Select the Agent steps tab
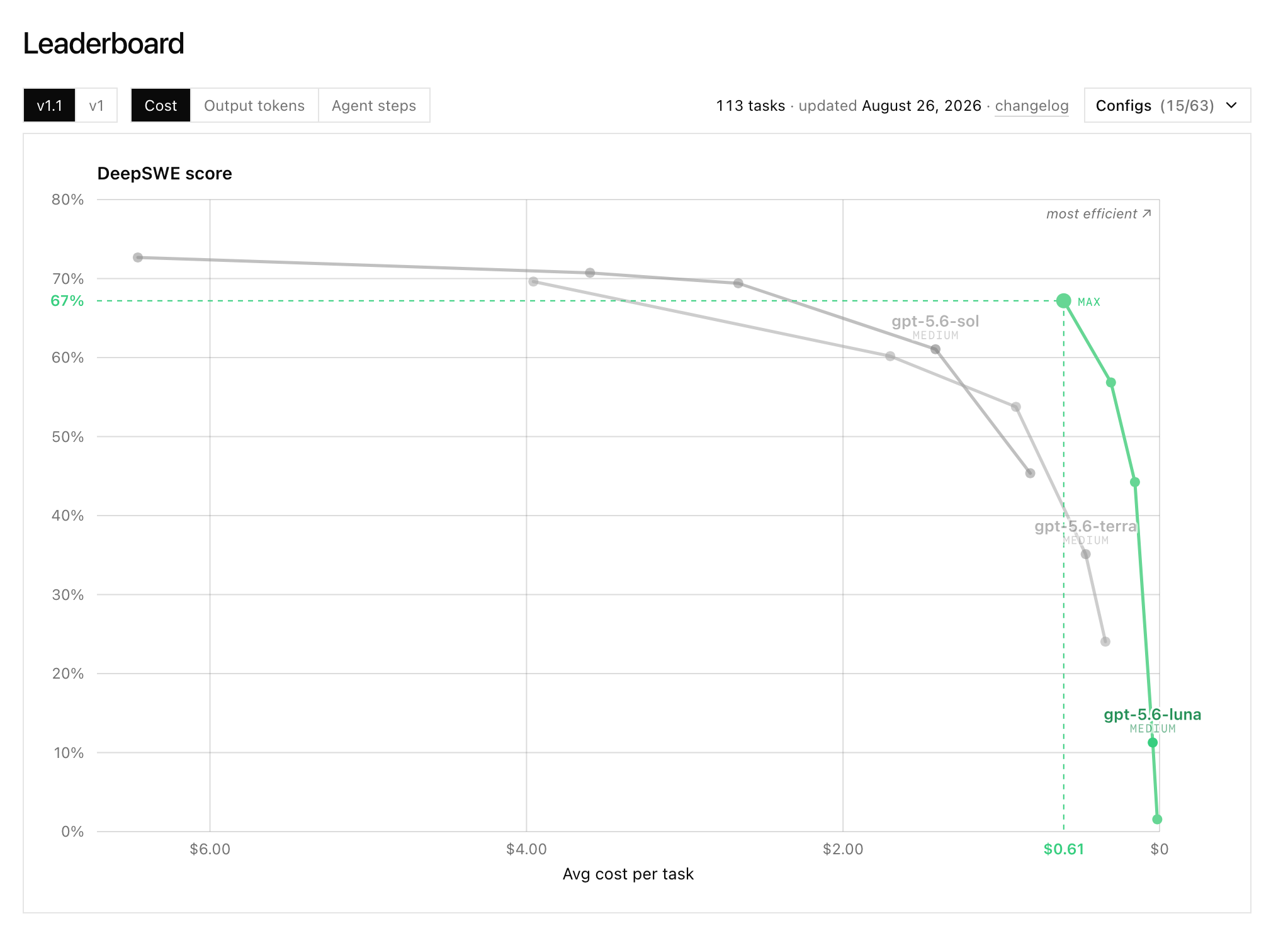 pos(374,105)
